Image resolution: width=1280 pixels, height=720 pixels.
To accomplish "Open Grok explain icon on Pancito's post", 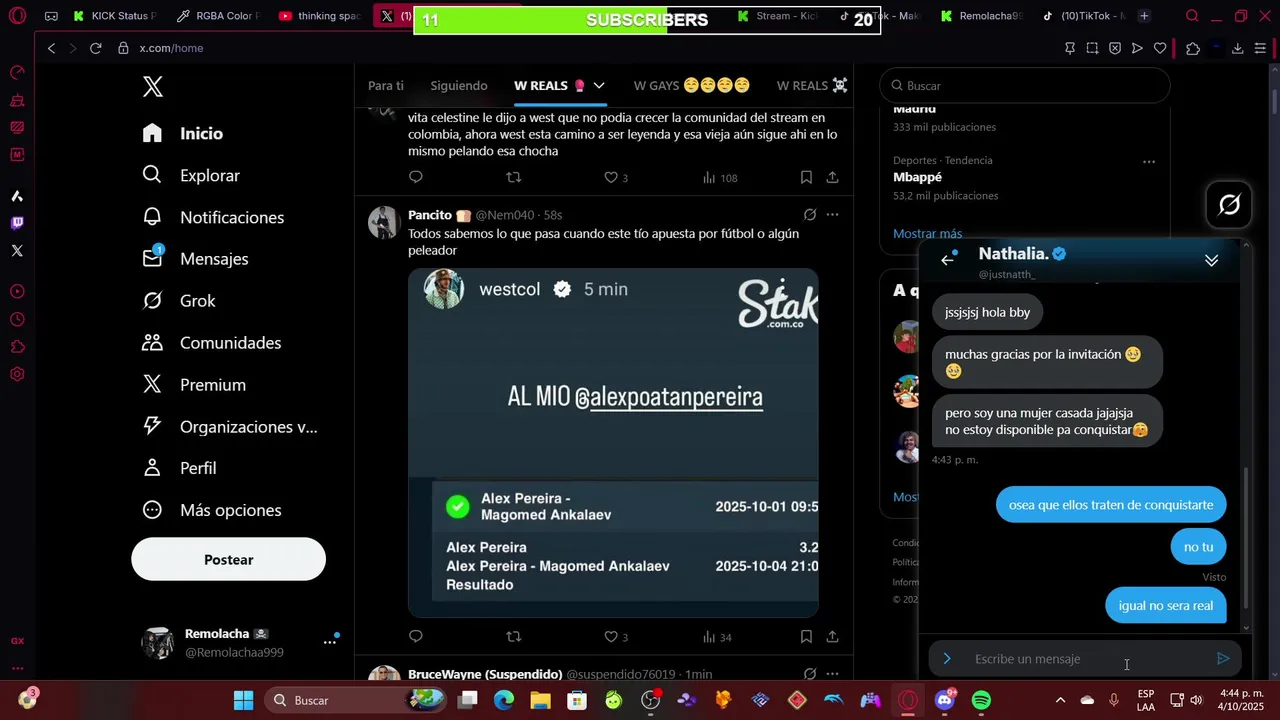I will [810, 215].
